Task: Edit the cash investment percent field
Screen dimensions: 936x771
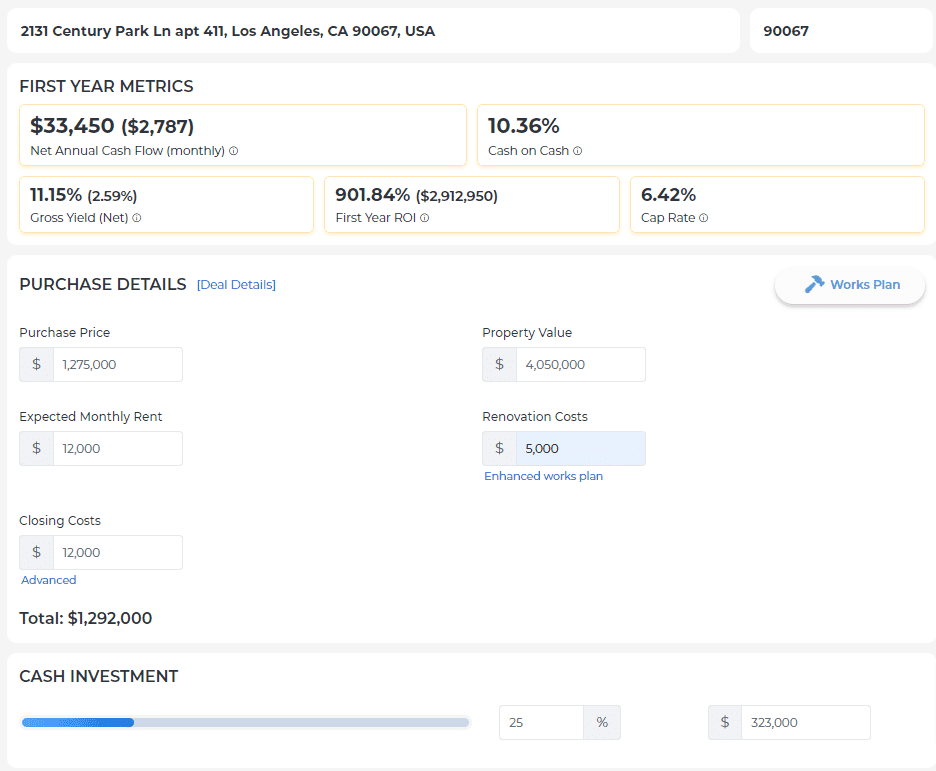Action: pyautogui.click(x=541, y=723)
